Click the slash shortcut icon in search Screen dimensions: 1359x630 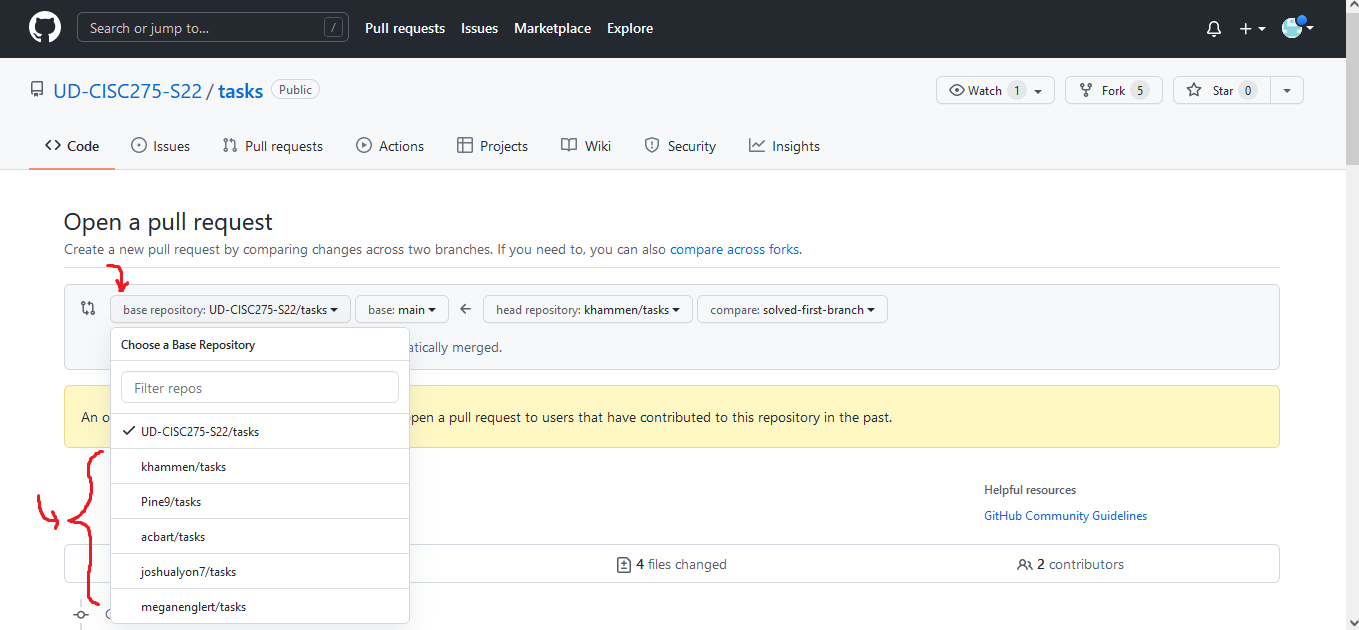coord(334,28)
